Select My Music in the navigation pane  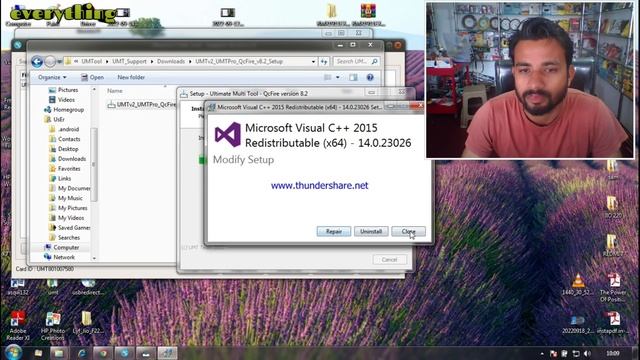66,198
